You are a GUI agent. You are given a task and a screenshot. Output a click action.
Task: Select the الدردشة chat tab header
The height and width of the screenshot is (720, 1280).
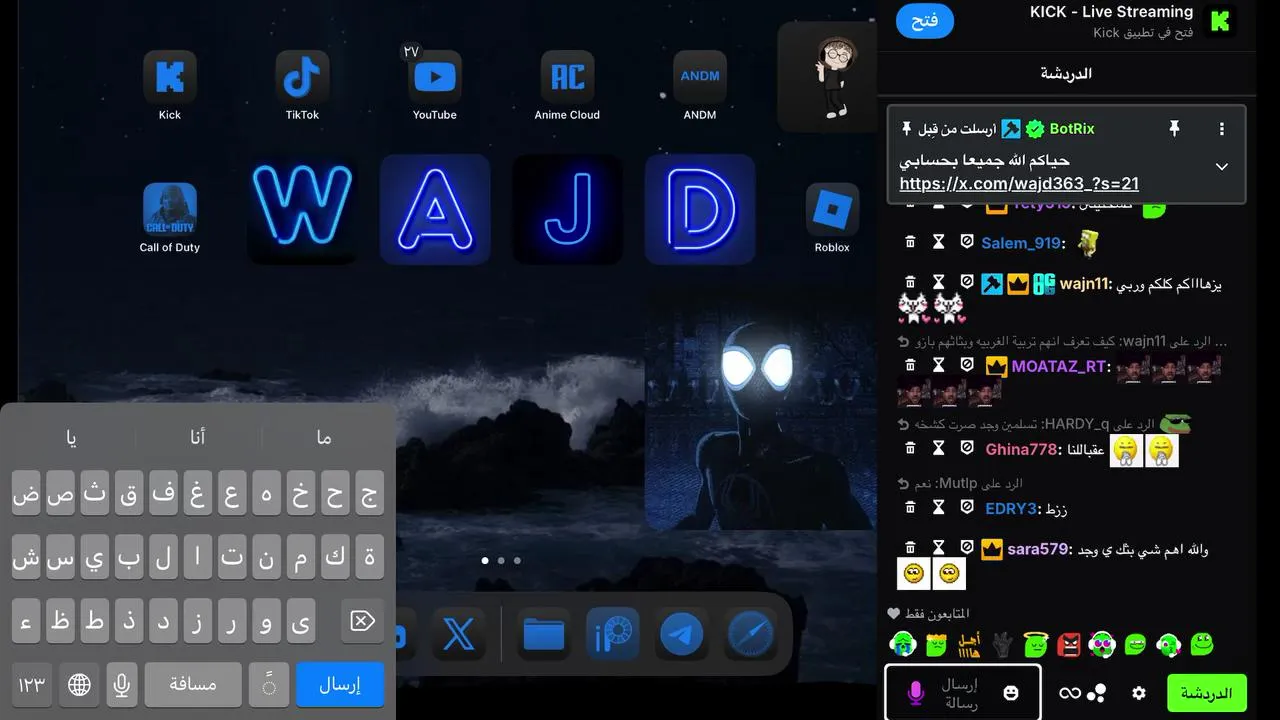point(1066,73)
